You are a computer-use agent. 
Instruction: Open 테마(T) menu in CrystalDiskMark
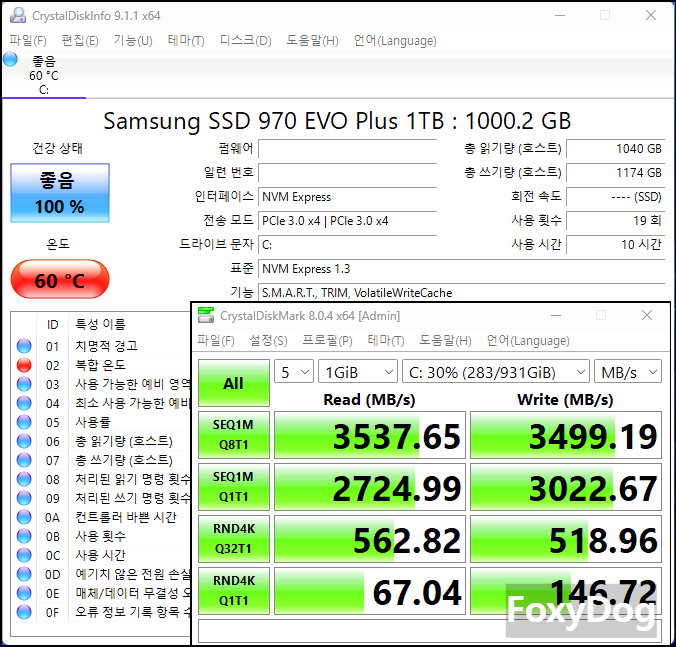pos(386,341)
